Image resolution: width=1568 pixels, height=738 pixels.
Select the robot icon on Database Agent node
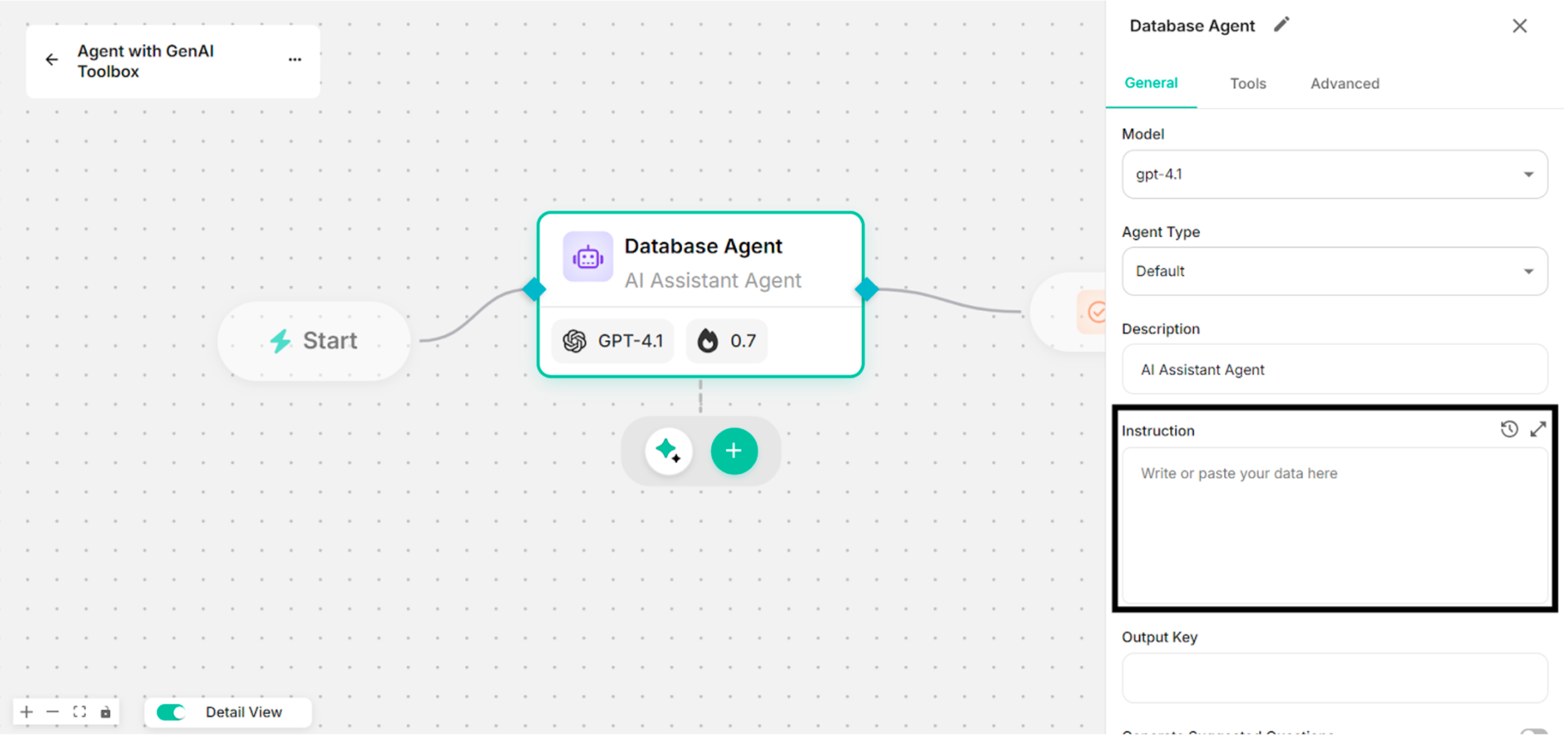pos(587,257)
